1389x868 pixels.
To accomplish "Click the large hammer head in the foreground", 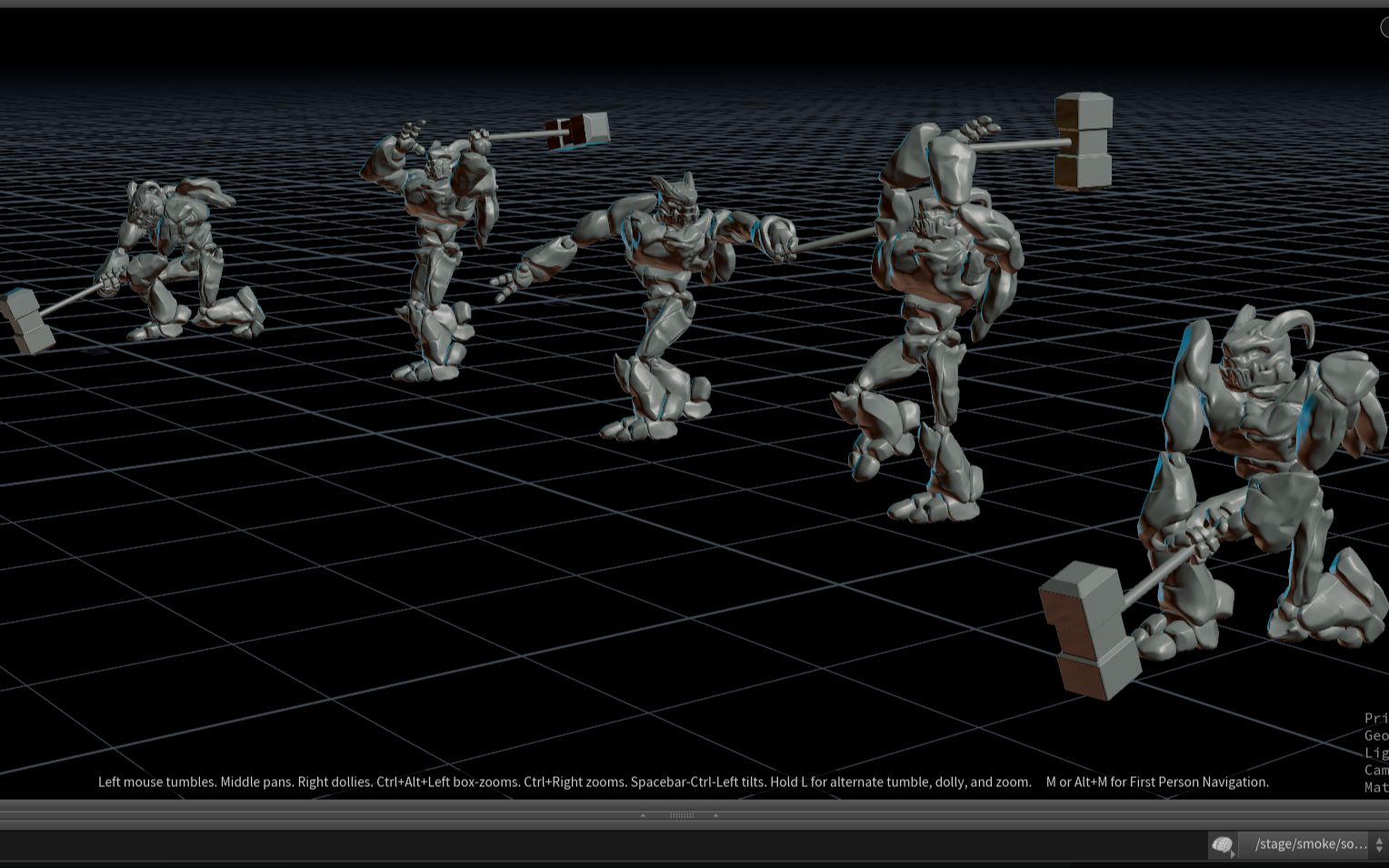I will (1091, 630).
